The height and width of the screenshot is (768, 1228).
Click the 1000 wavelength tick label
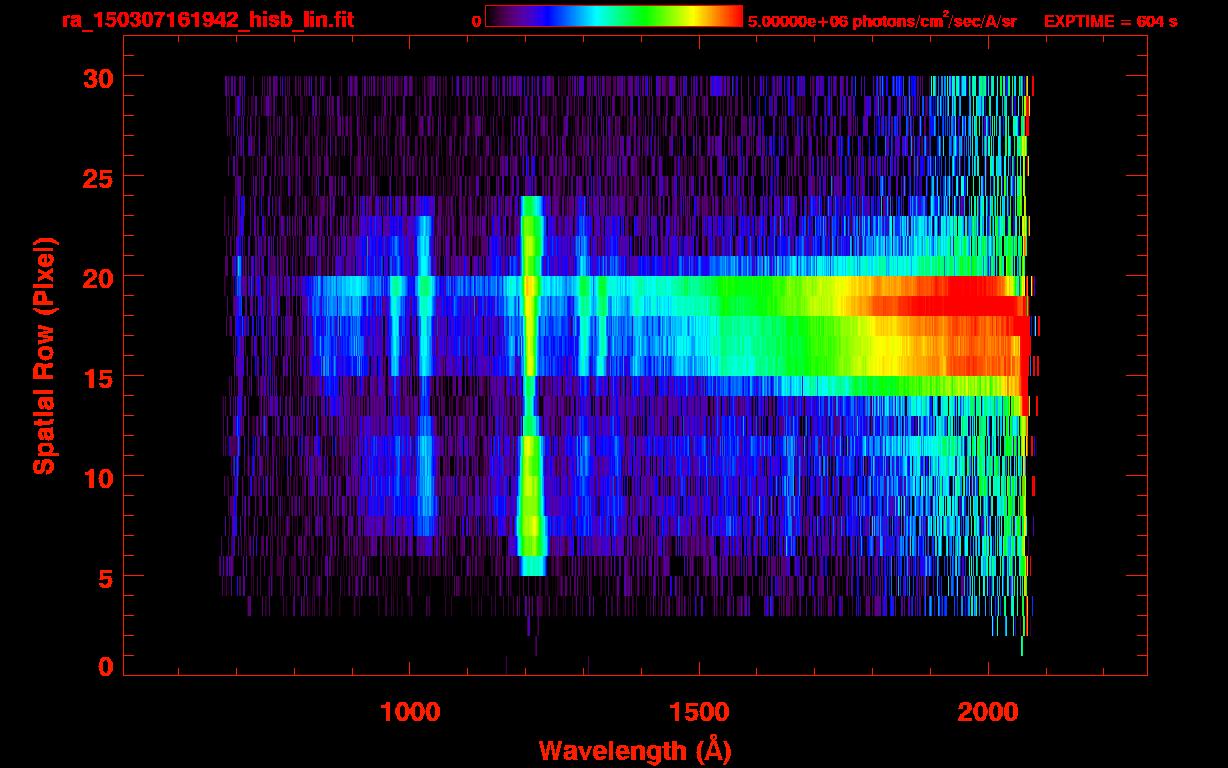coord(410,712)
